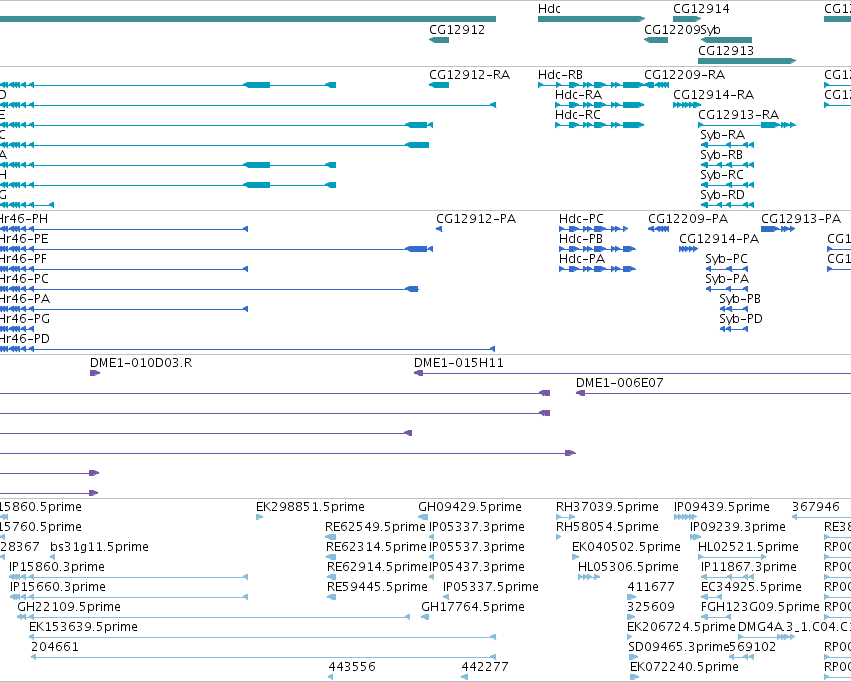Select protein CG12912-PA
The width and height of the screenshot is (851, 682).
tap(476, 219)
